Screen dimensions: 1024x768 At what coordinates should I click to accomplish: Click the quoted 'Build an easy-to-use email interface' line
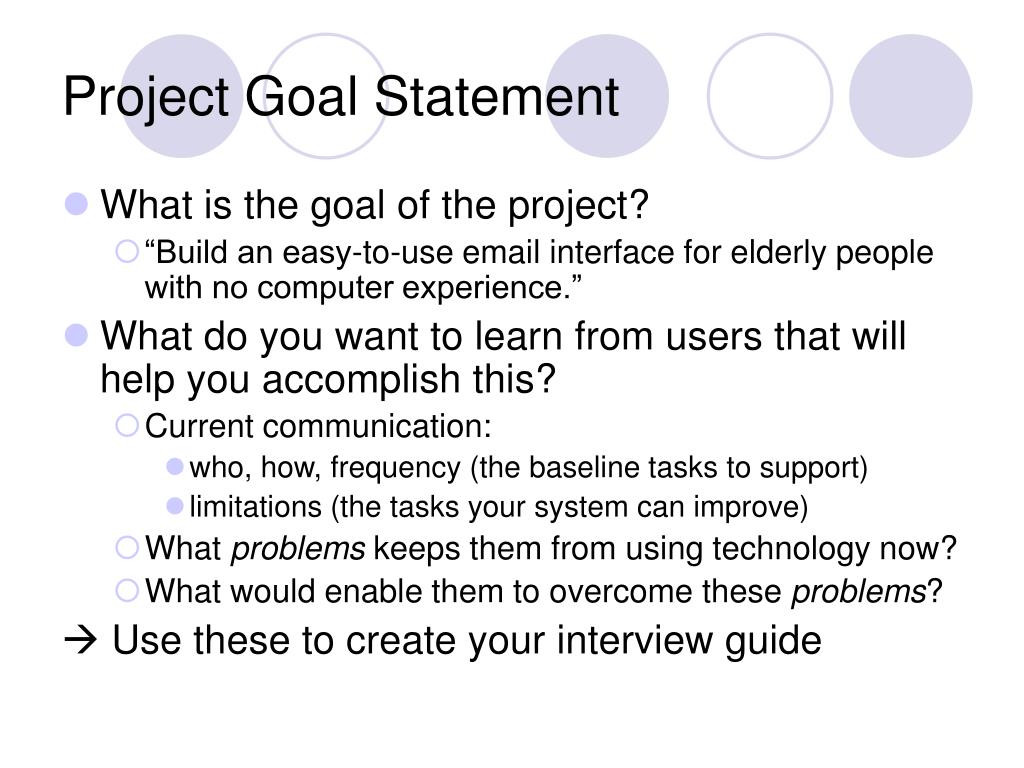pos(539,253)
